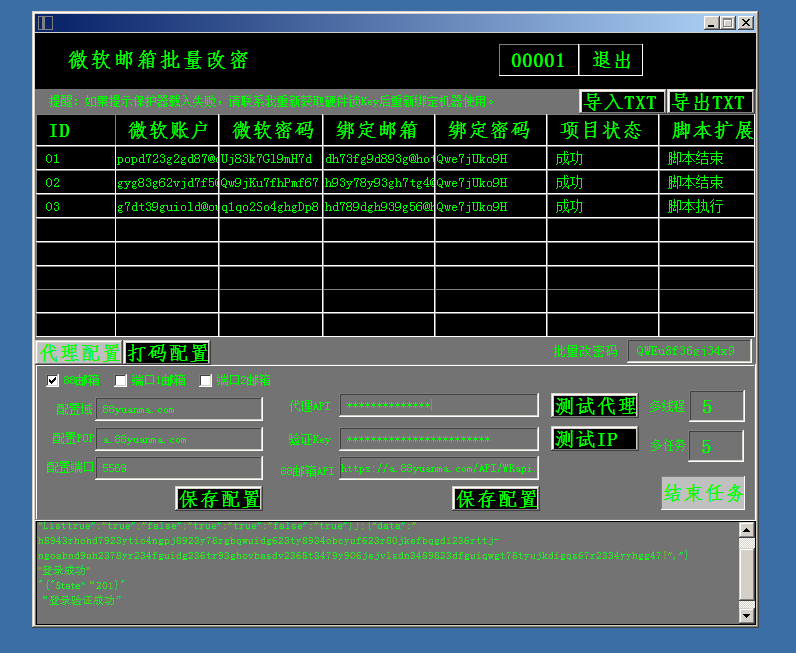Click the 导出TXT export button

point(710,102)
